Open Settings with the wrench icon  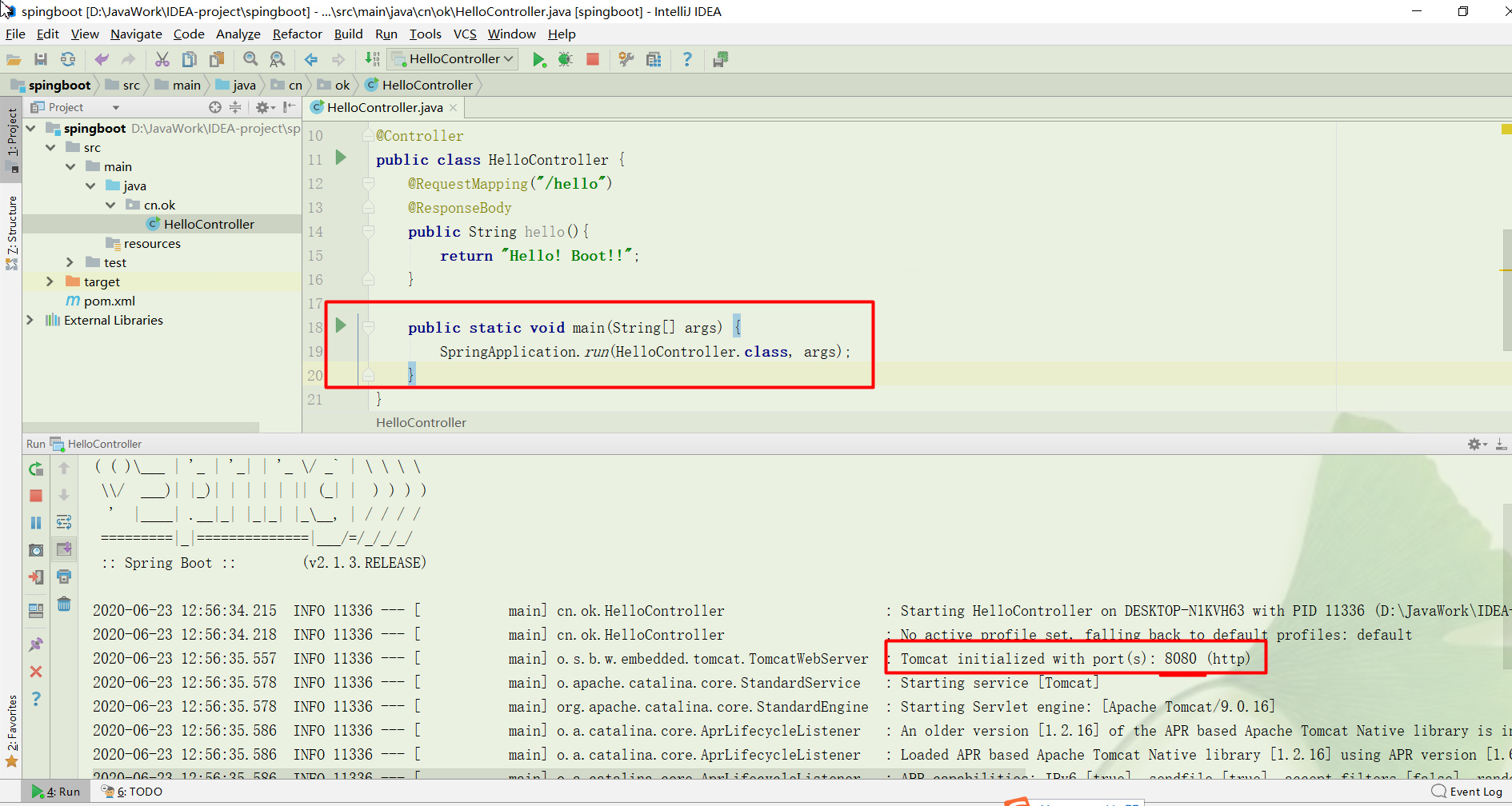[626, 59]
